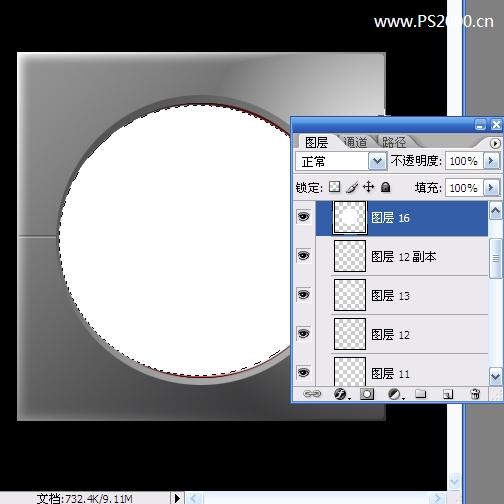This screenshot has height=504, width=504.
Task: Hide layer 图层 12 副本
Action: (x=303, y=256)
